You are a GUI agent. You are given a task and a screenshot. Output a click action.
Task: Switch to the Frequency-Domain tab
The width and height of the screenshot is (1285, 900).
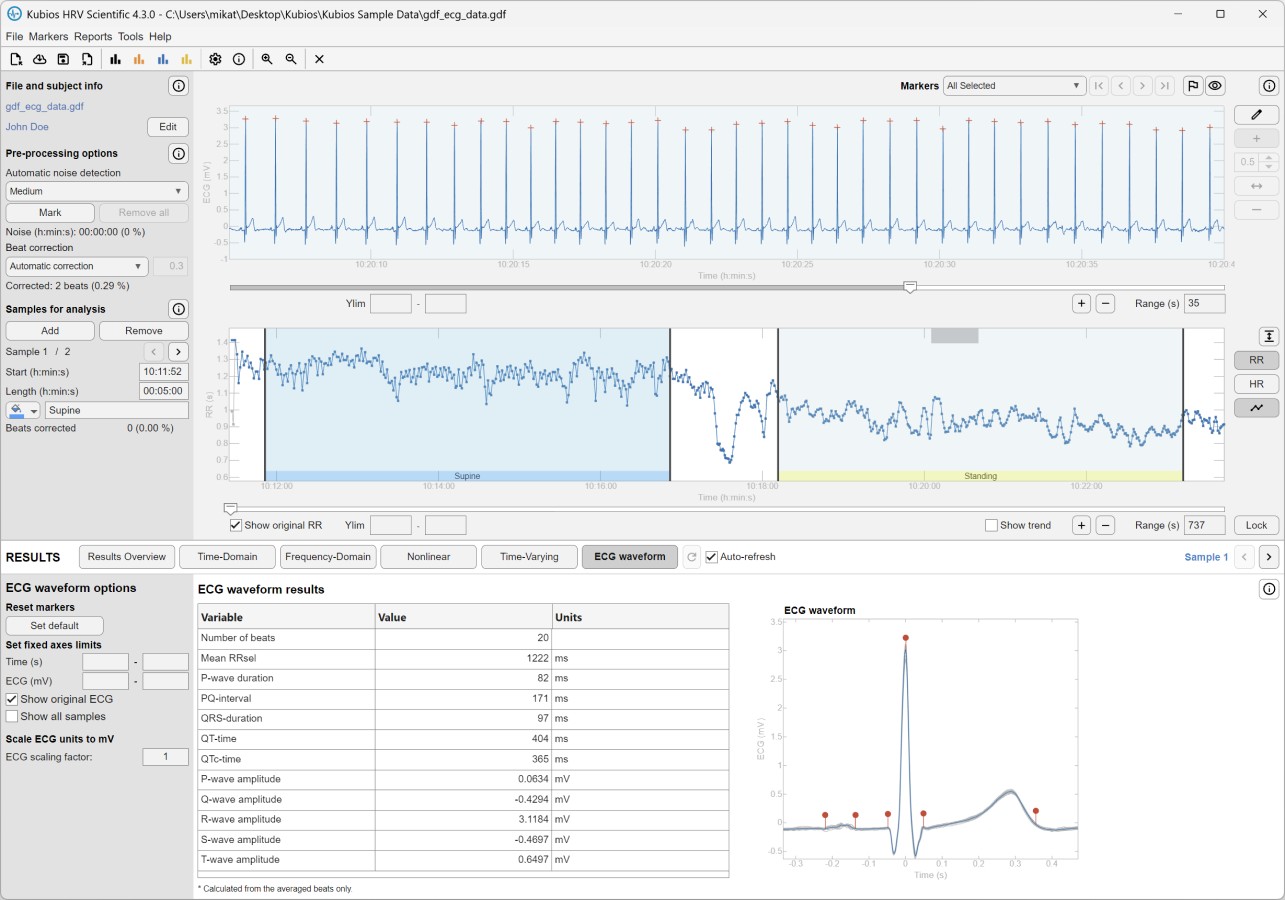328,557
